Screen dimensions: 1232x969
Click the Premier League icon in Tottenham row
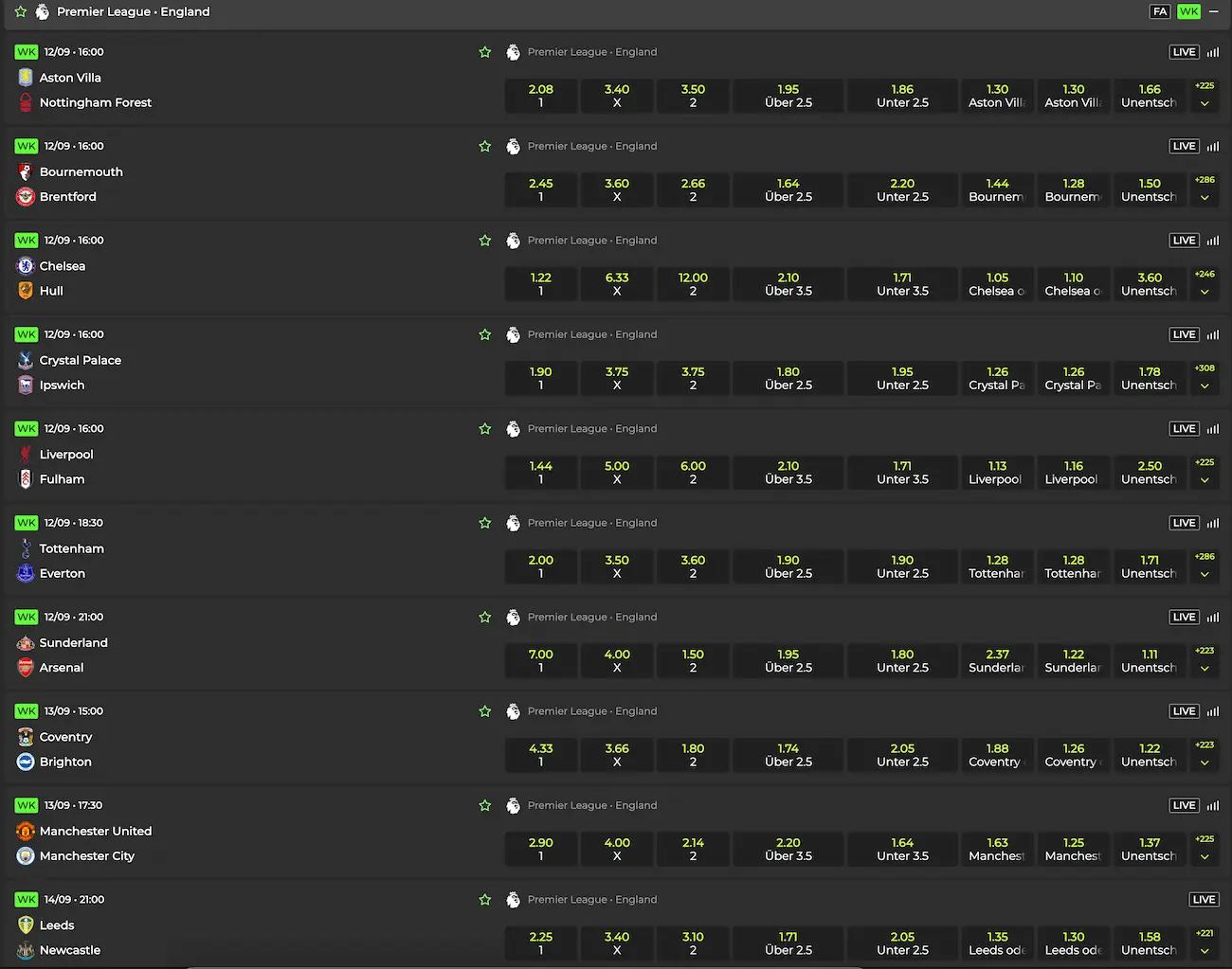click(513, 523)
